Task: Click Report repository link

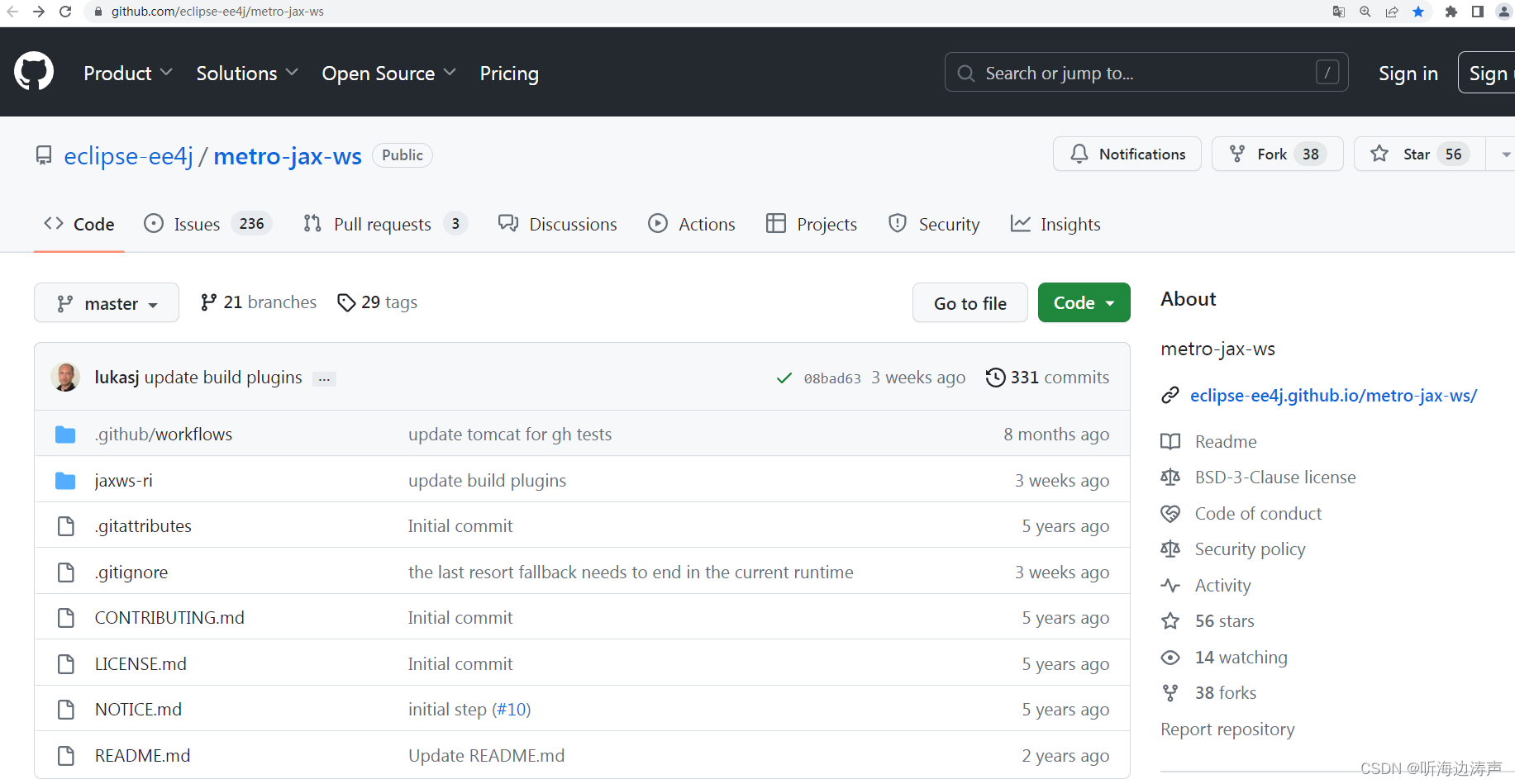Action: point(1227,729)
